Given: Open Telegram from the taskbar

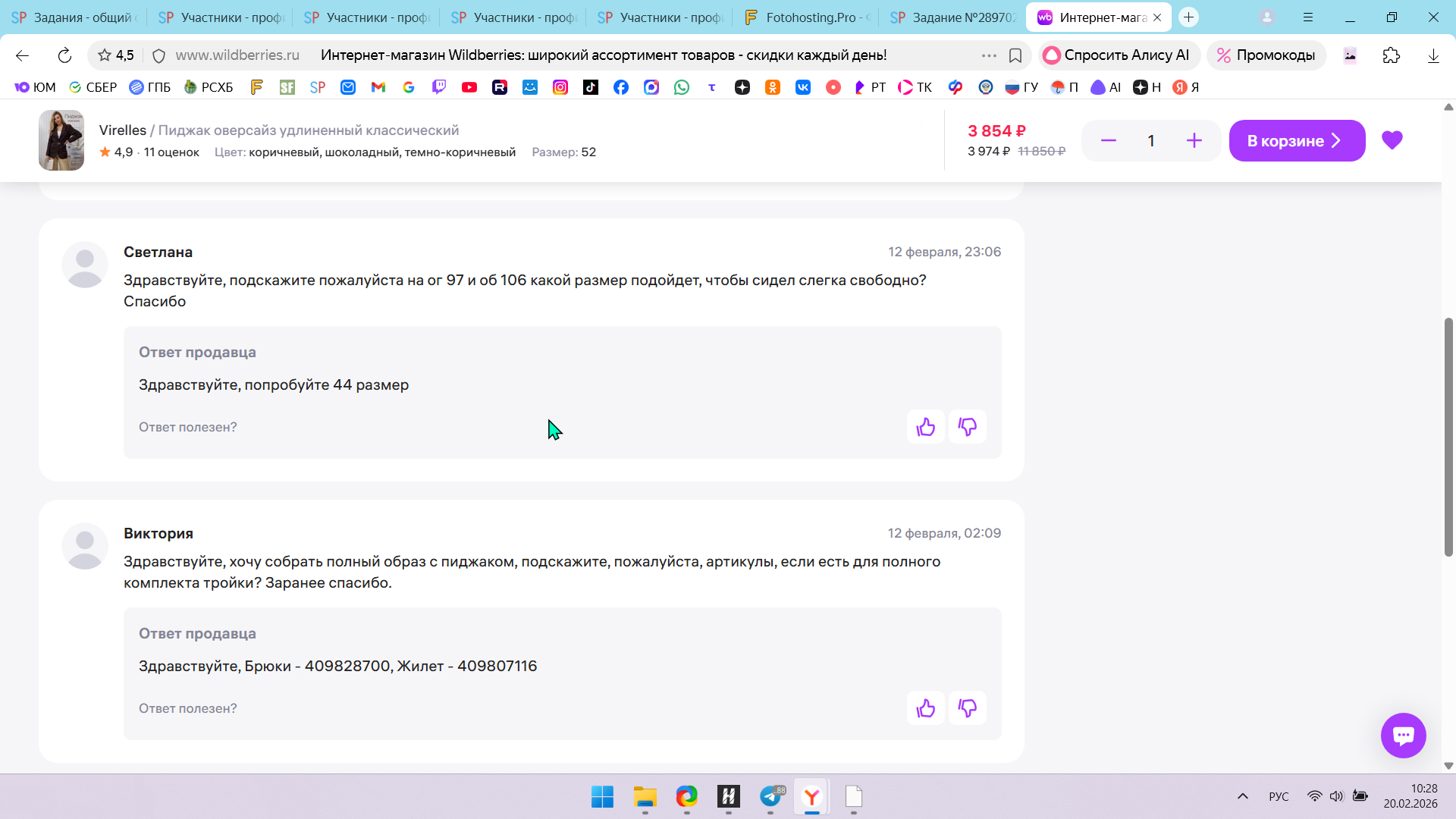Looking at the screenshot, I should click(x=770, y=796).
